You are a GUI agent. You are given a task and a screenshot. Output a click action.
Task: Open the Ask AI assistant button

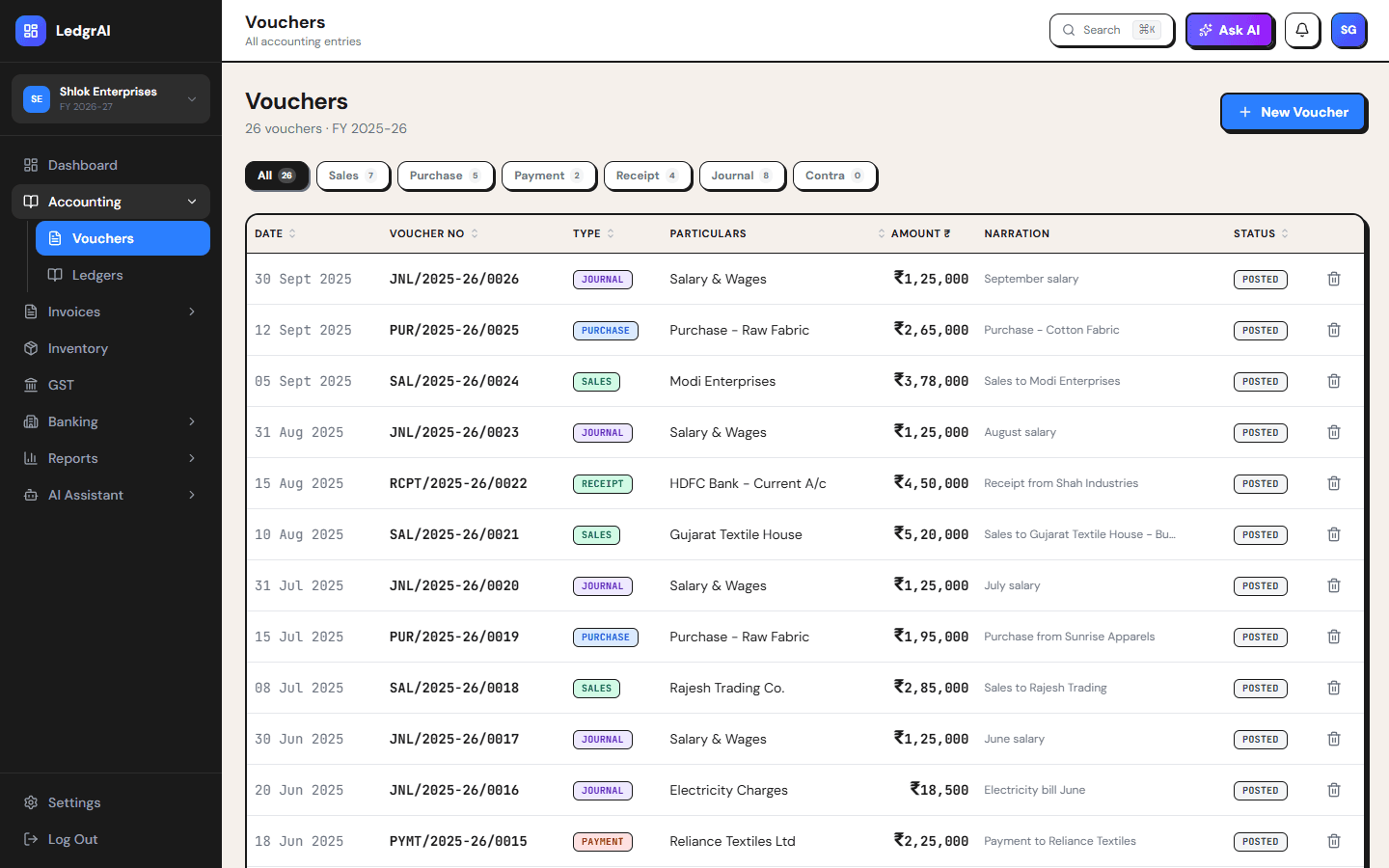coord(1229,30)
